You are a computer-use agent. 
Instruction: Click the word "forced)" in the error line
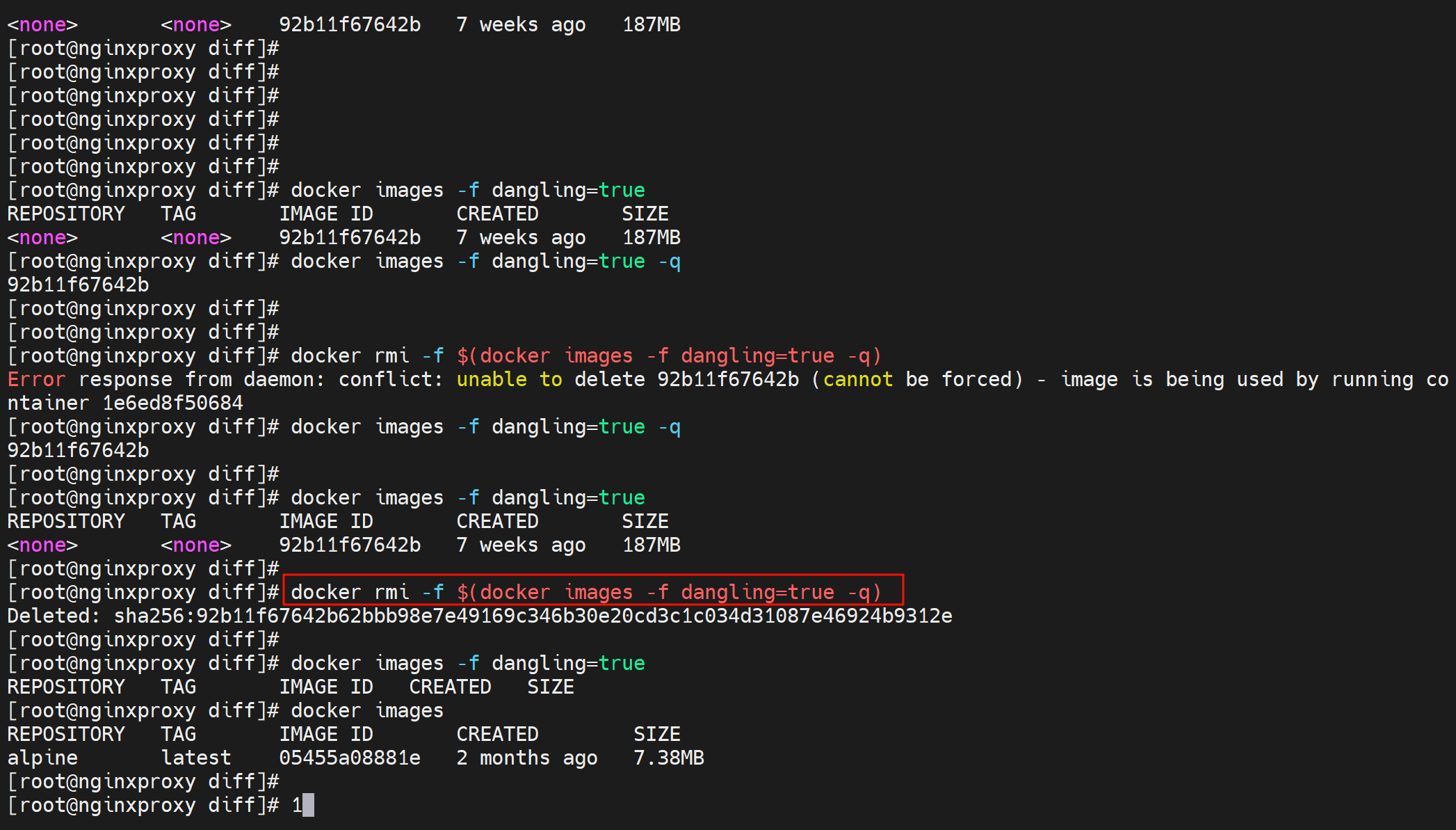(x=982, y=379)
